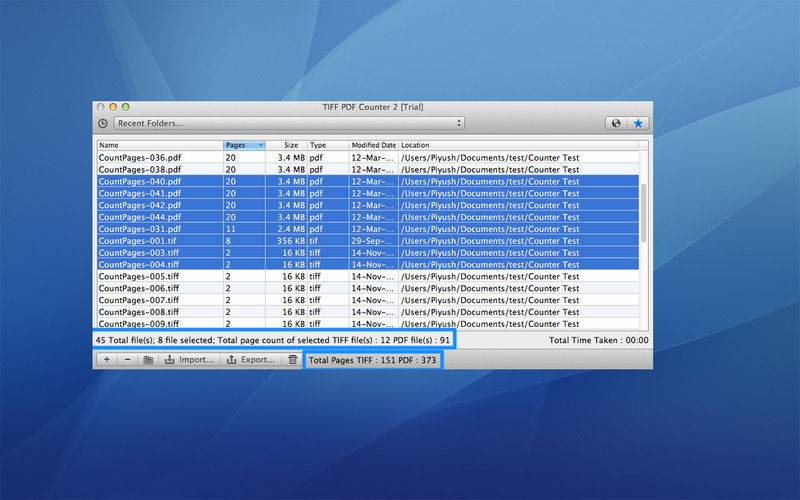Viewport: 800px width, 500px height.
Task: Click the Total Time Taken status text
Action: coord(599,340)
